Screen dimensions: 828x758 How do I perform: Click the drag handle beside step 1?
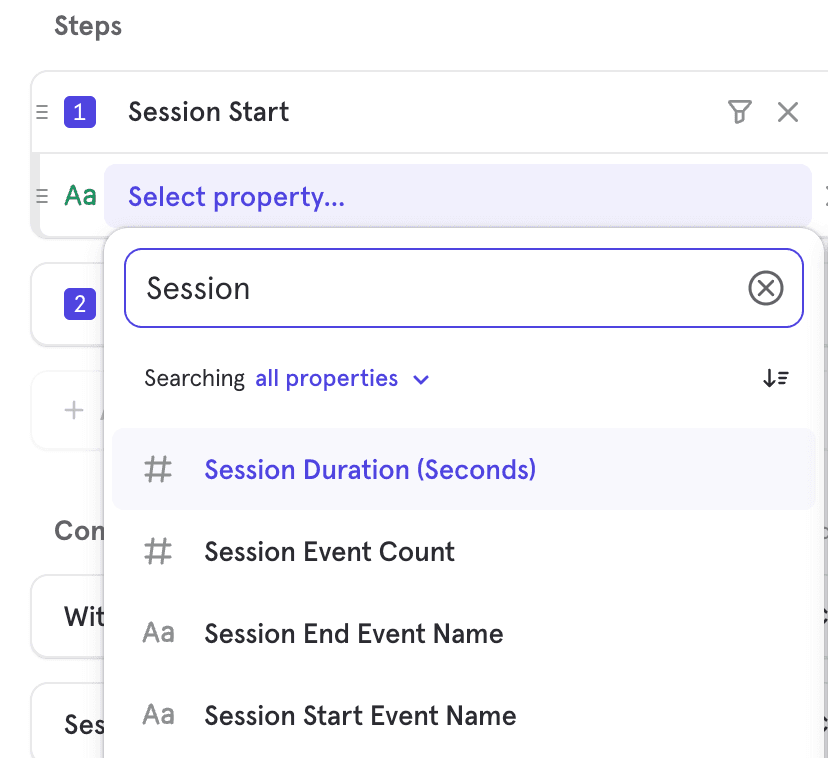(42, 112)
